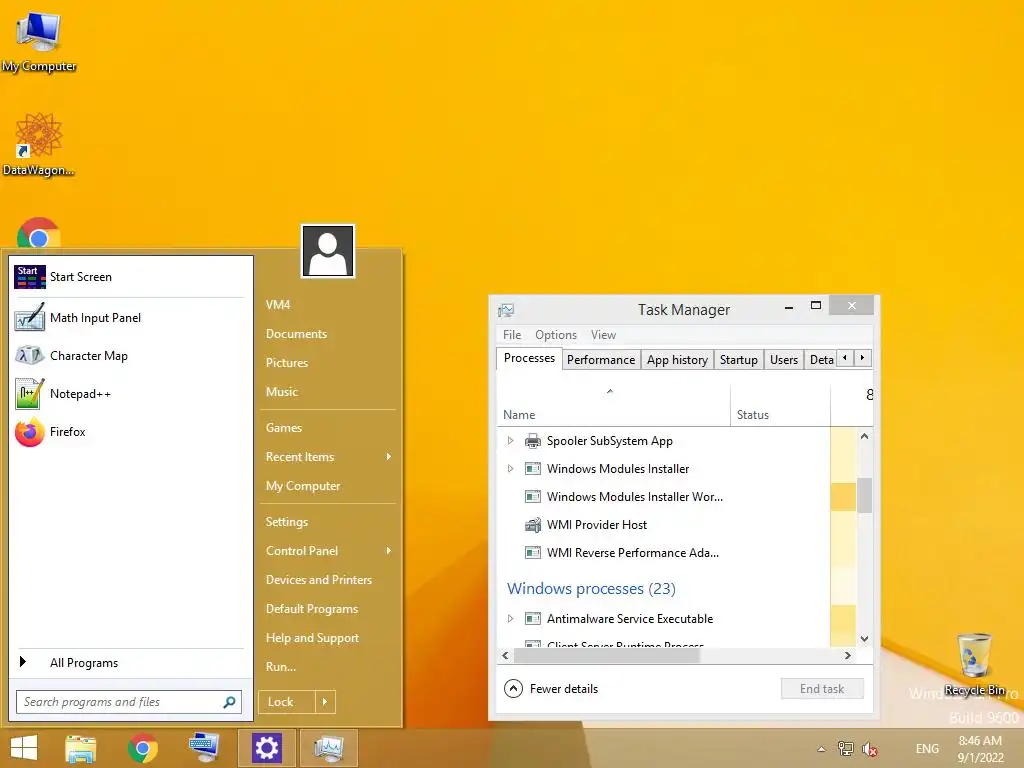Click the horizontal scrollbar thumb
1024x768 pixels.
[x=607, y=656]
